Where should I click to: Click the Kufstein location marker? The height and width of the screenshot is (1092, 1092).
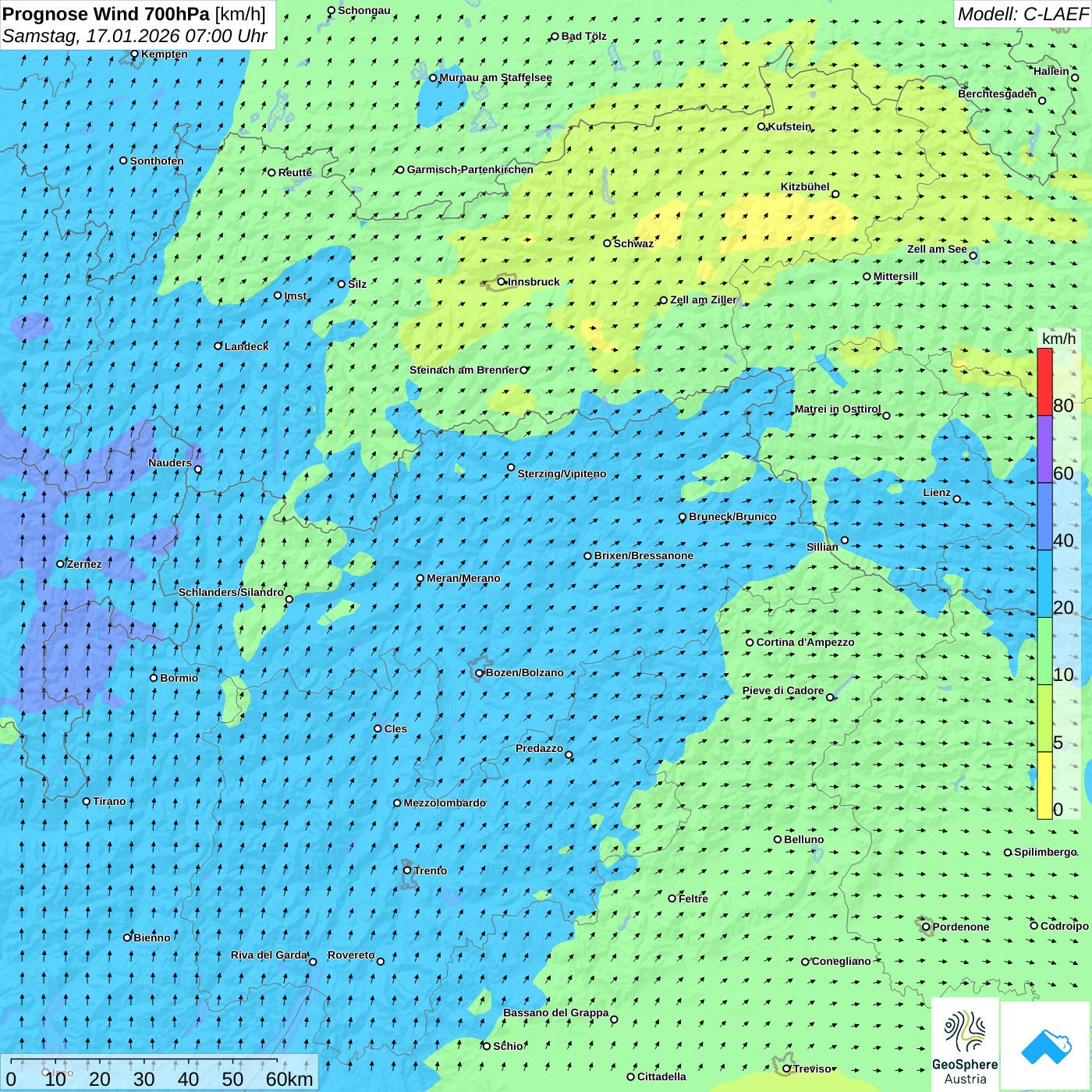click(762, 126)
